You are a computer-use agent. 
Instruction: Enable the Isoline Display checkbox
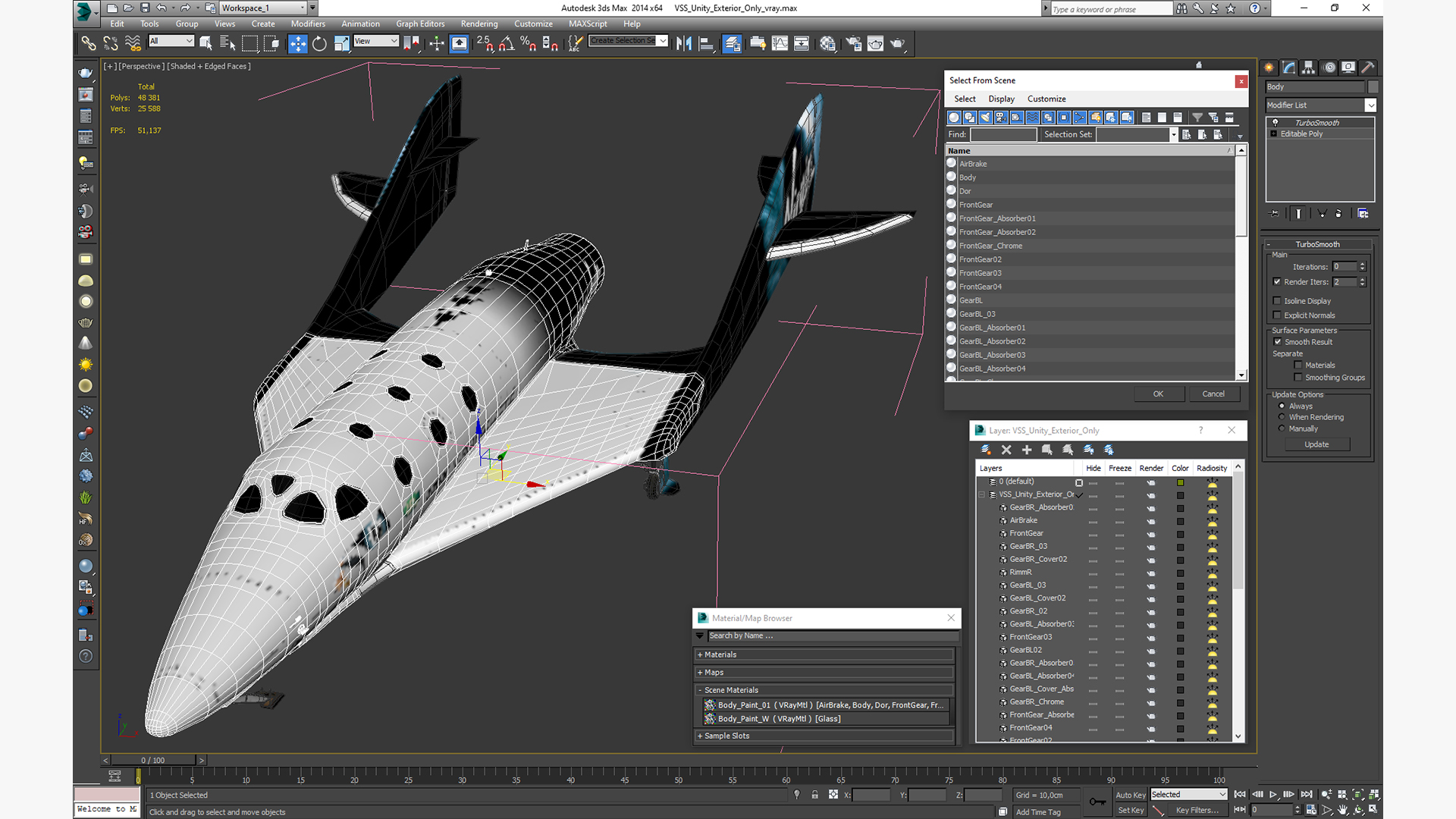coord(1277,301)
